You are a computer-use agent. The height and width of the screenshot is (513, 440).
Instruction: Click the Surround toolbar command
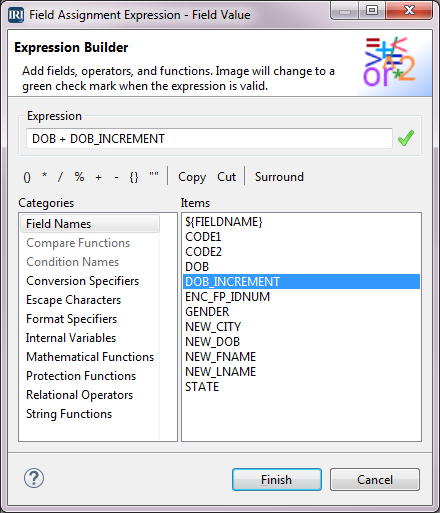click(x=279, y=177)
